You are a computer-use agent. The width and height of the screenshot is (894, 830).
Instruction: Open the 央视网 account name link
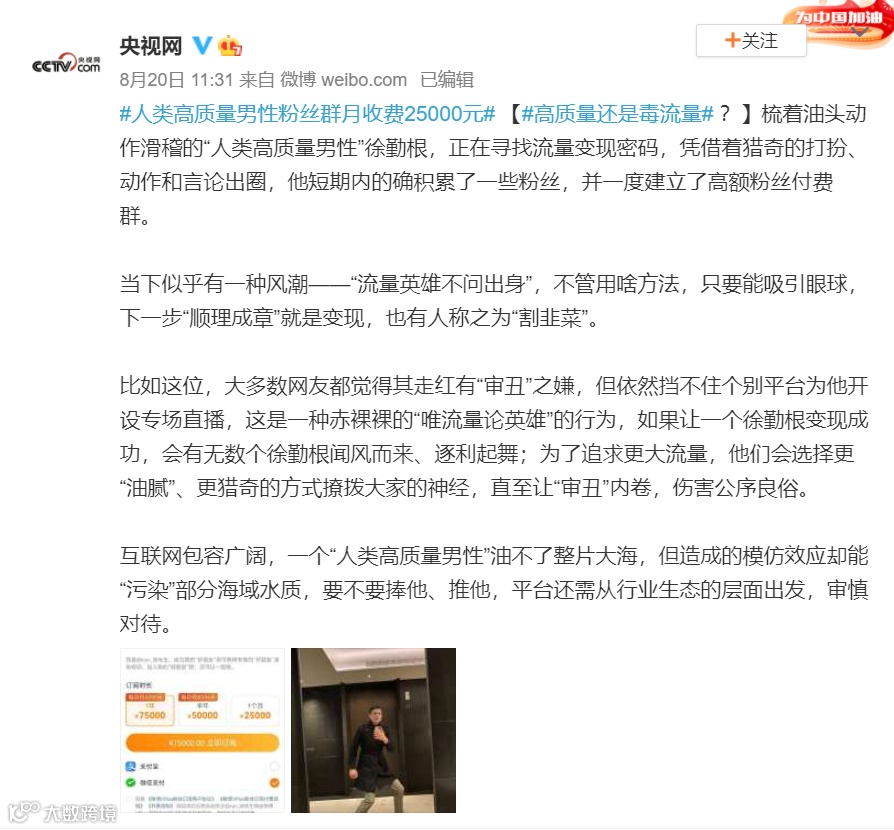[x=151, y=46]
